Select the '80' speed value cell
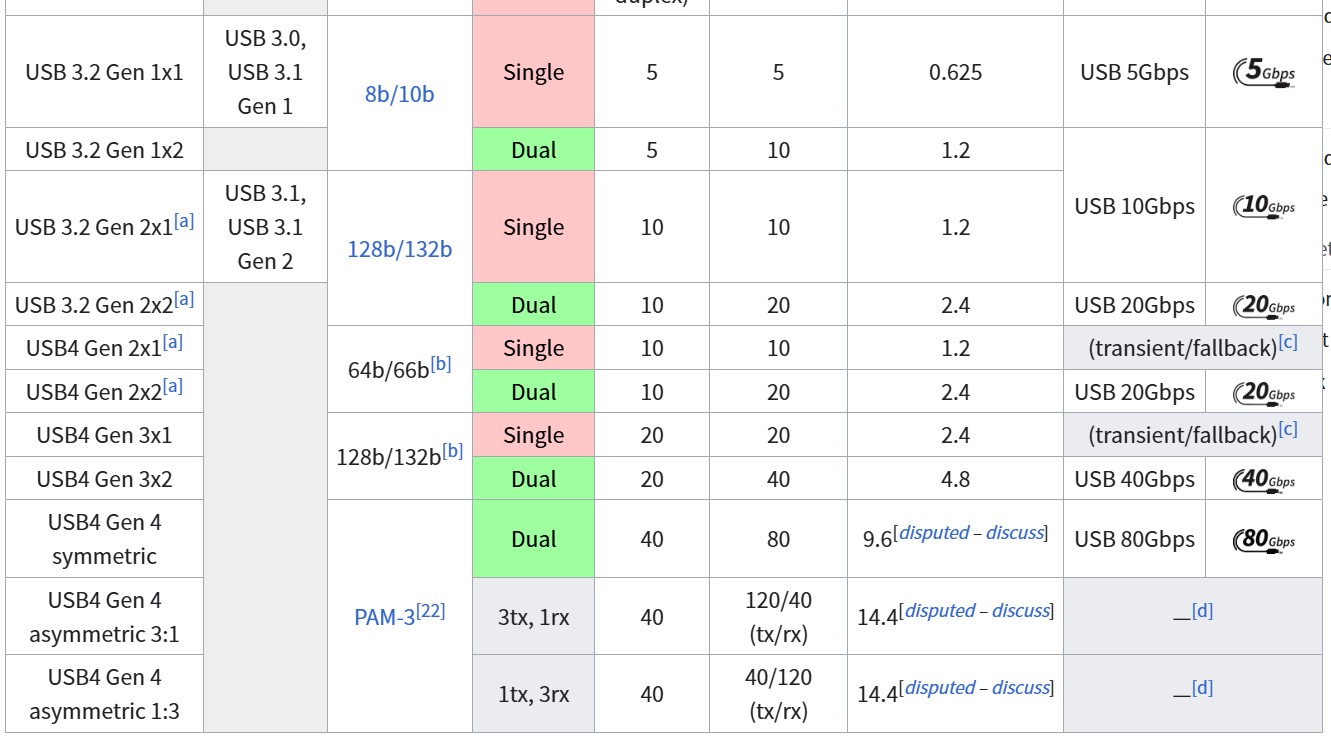This screenshot has height=741, width=1331. (x=778, y=539)
